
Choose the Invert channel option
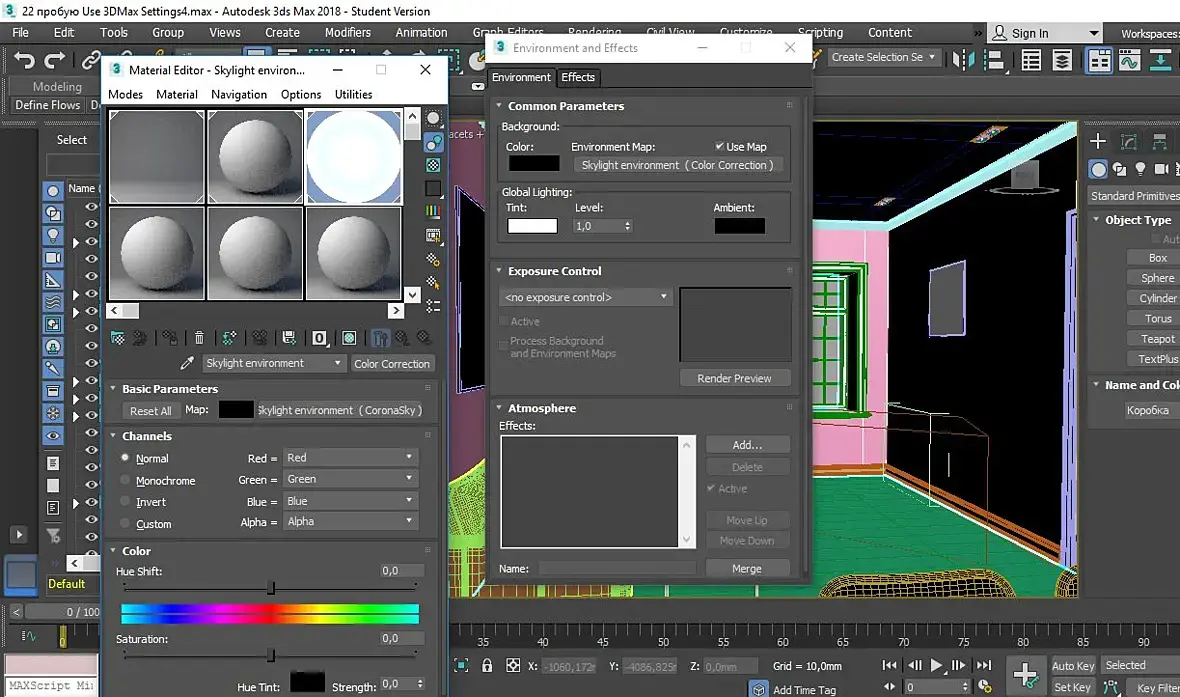pos(125,502)
